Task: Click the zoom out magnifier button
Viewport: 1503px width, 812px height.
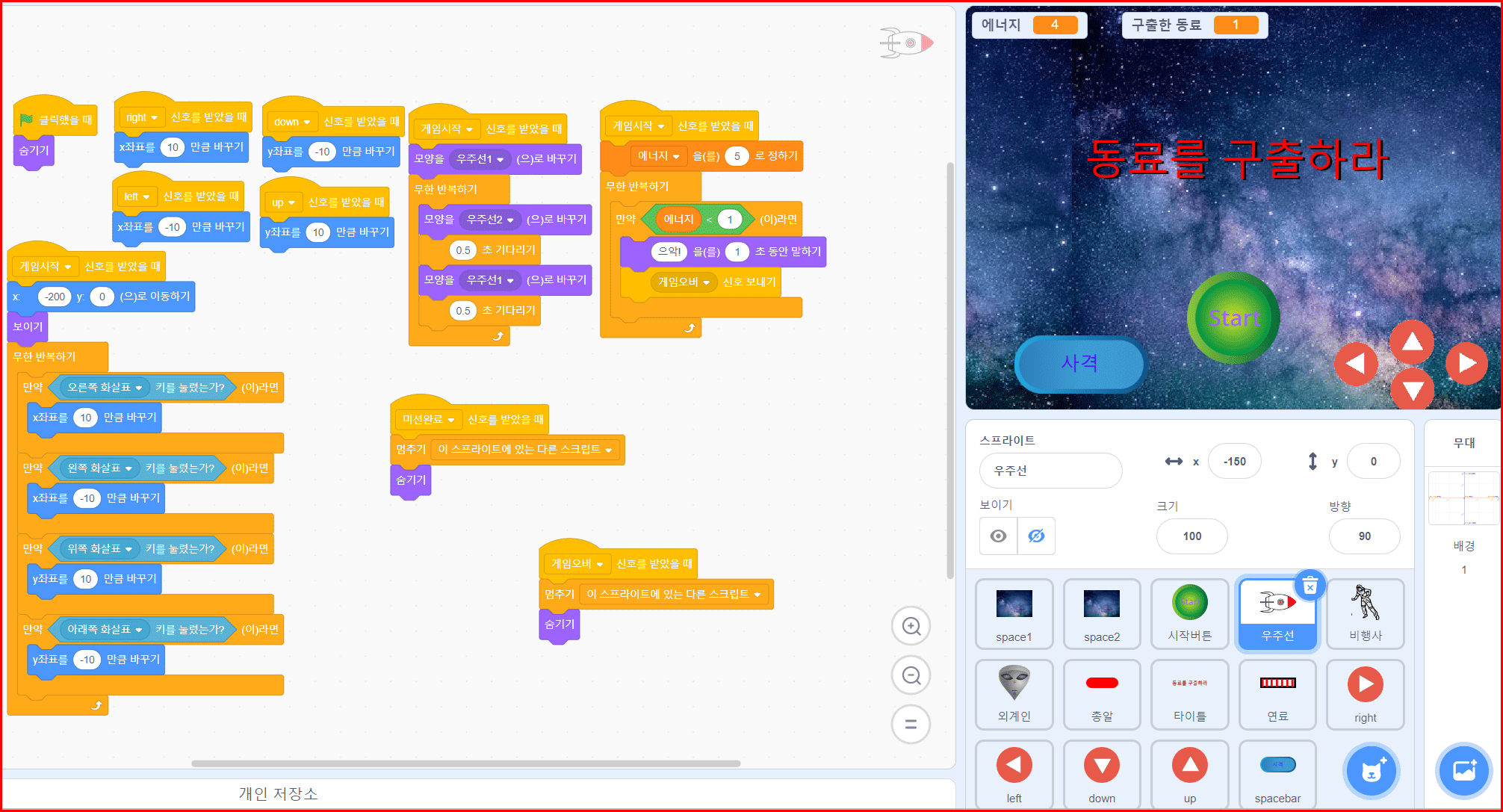Action: [911, 675]
